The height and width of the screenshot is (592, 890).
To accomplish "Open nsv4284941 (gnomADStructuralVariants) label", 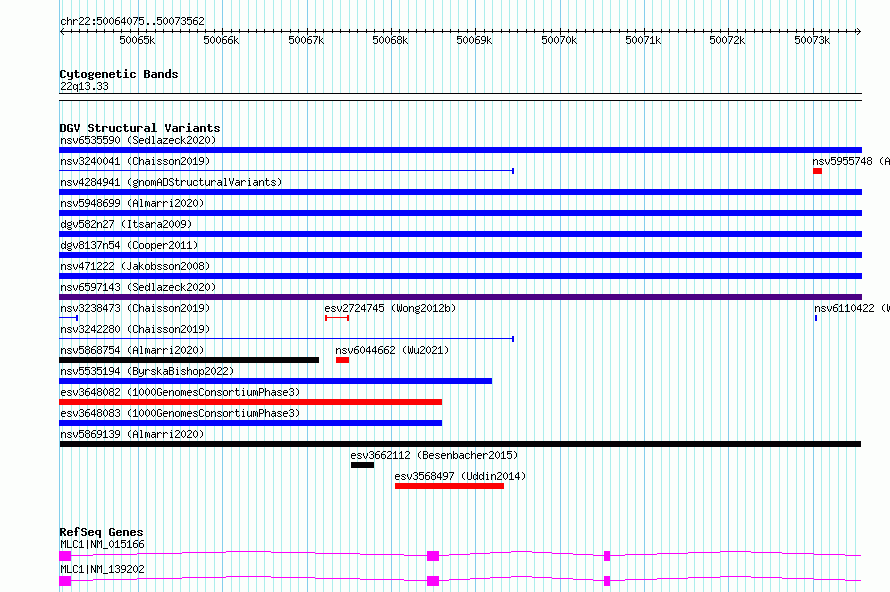I will pyautogui.click(x=171, y=182).
